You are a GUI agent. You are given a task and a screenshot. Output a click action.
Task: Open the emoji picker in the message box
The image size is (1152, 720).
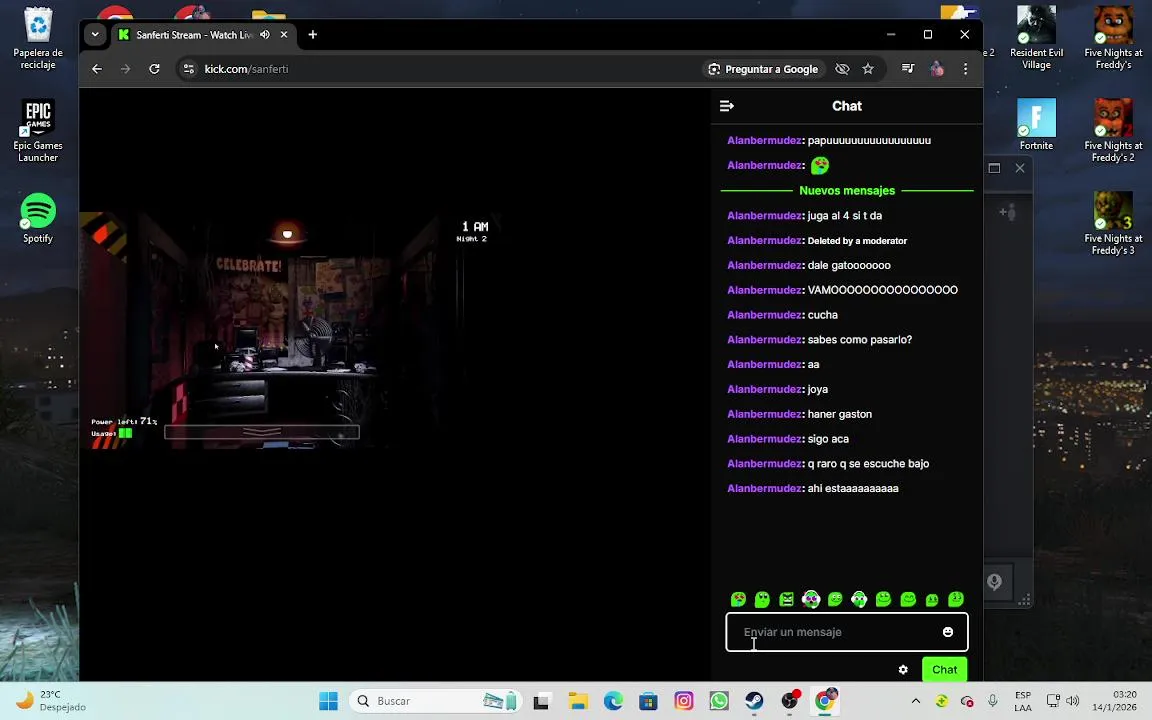click(x=948, y=632)
